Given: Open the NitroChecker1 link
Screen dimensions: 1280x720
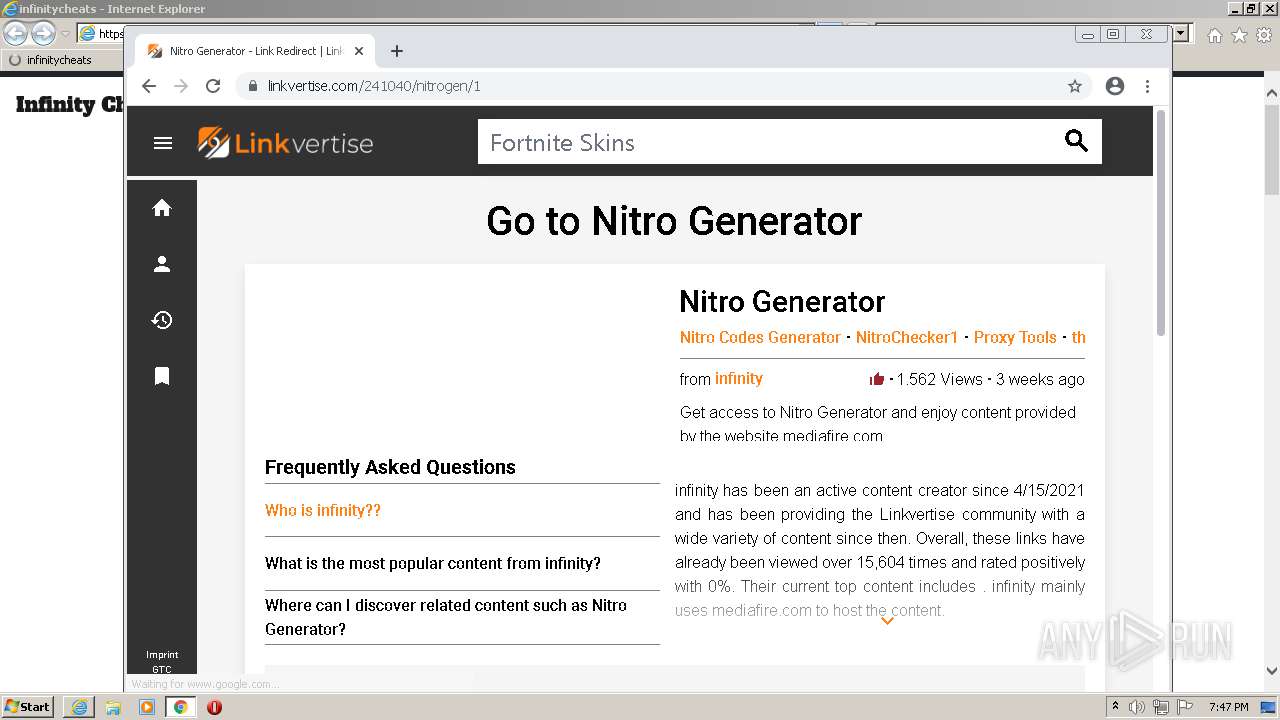Looking at the screenshot, I should [907, 337].
